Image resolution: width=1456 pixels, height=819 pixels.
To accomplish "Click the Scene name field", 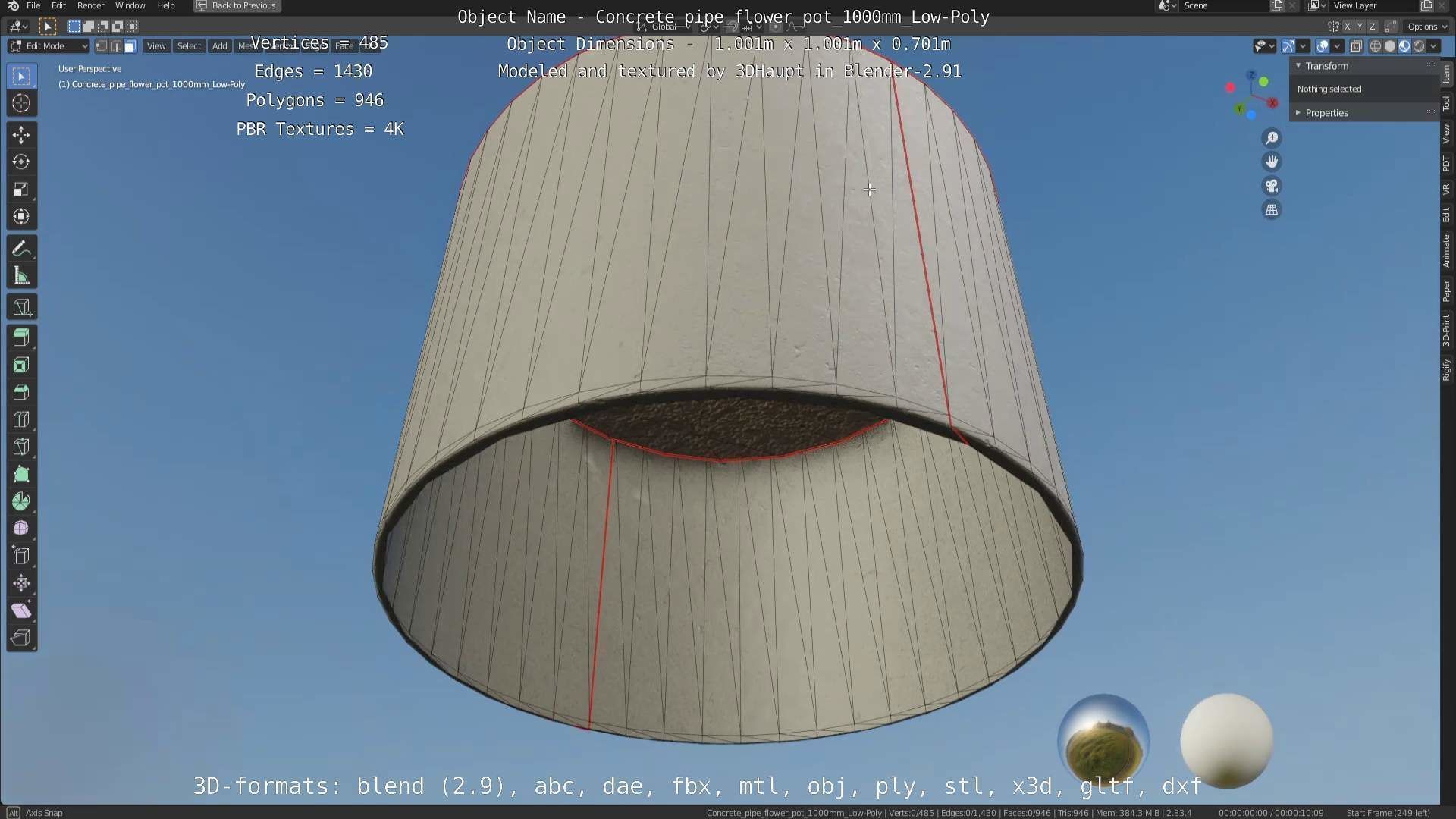I will coord(1224,5).
